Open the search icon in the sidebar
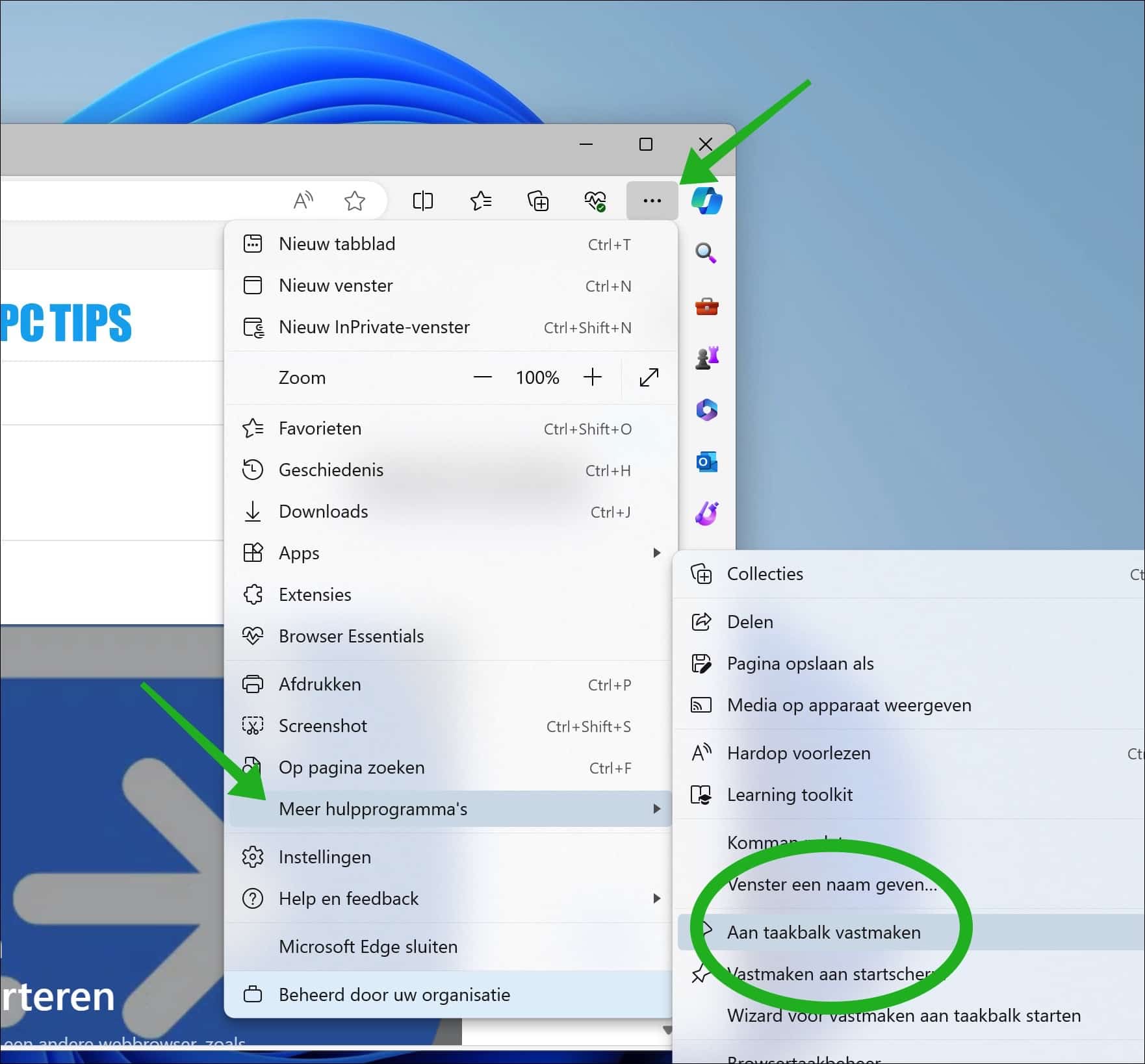The image size is (1145, 1064). coord(706,253)
